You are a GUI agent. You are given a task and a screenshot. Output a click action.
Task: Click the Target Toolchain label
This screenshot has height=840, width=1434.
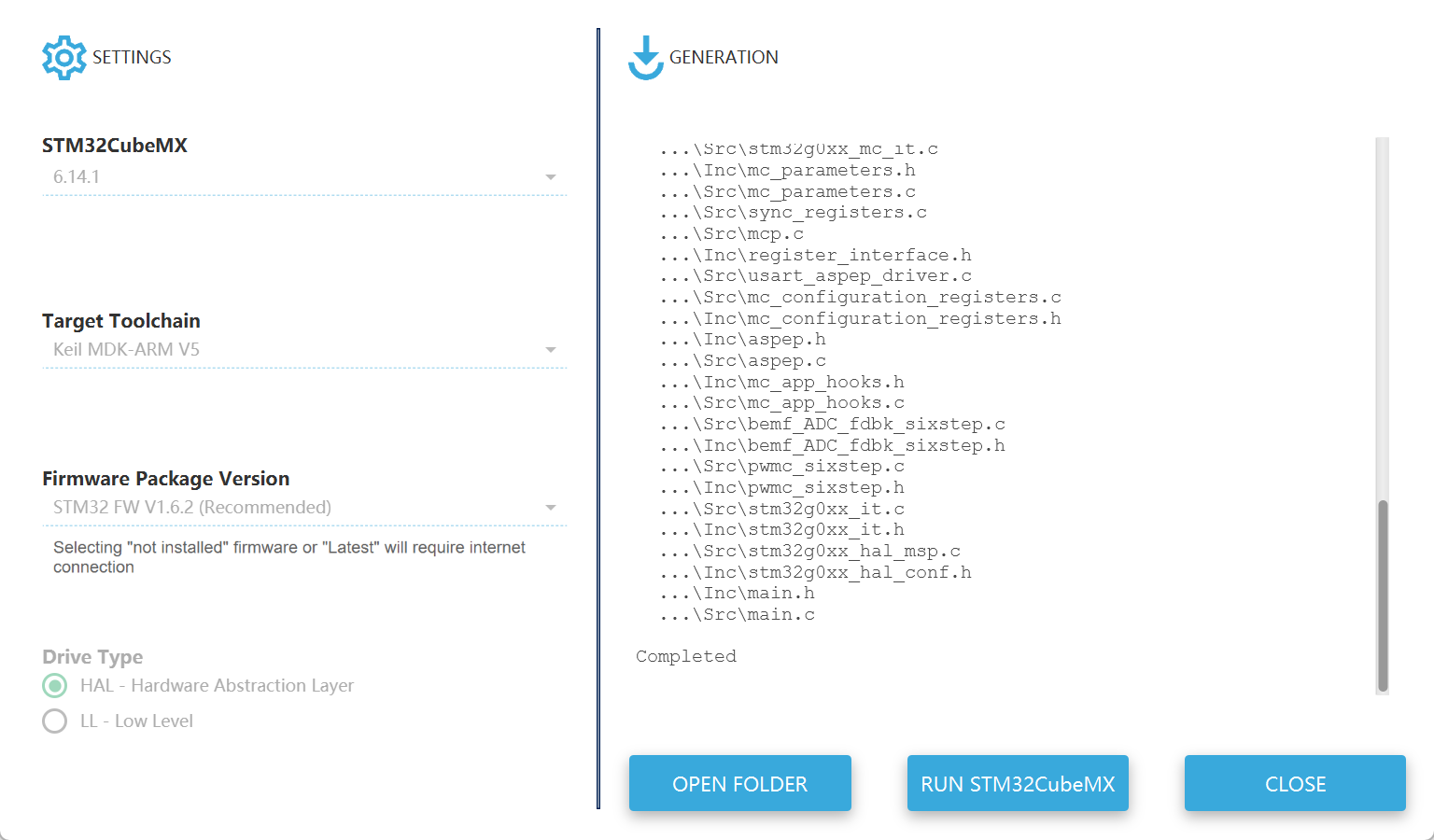click(121, 321)
